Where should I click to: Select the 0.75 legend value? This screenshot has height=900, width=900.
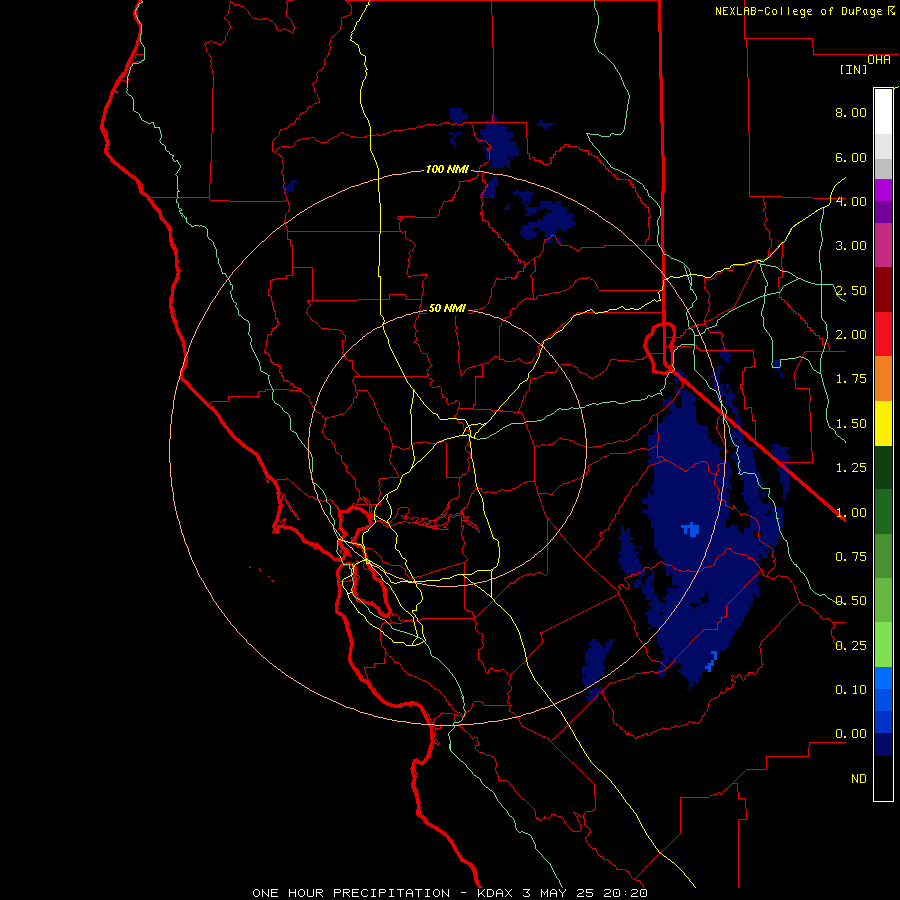pyautogui.click(x=851, y=557)
